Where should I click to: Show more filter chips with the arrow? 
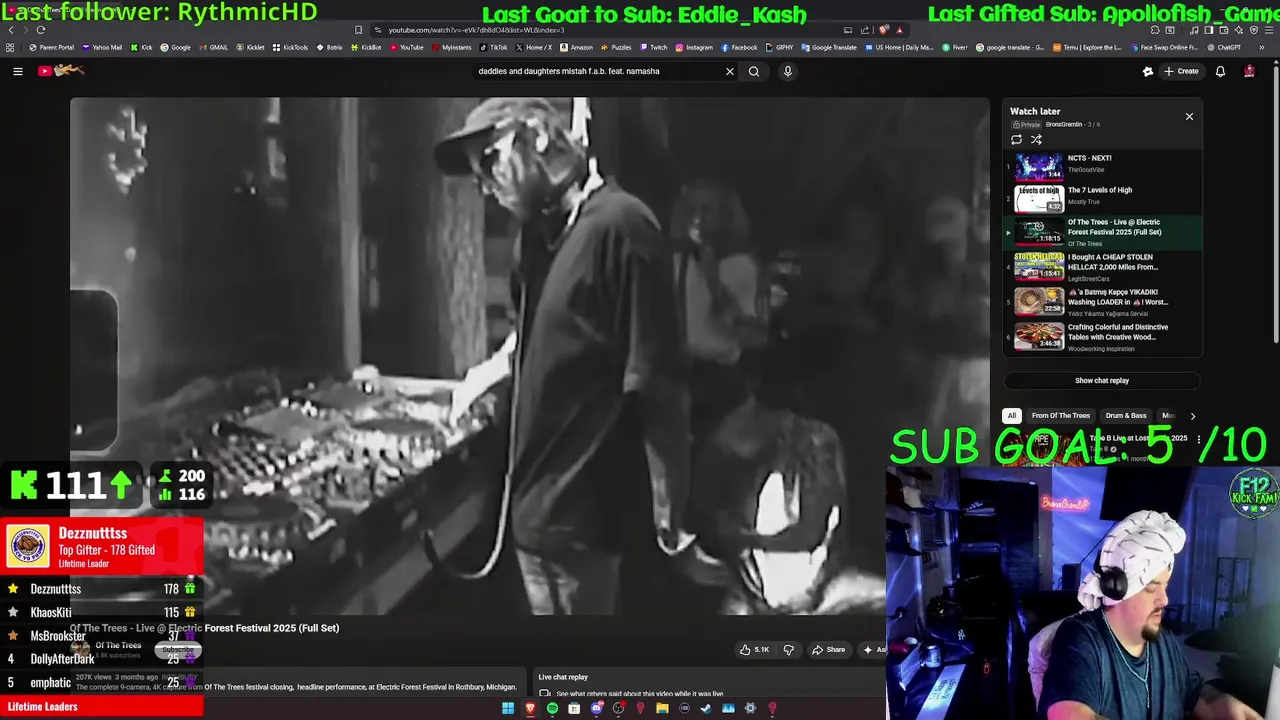point(1192,416)
